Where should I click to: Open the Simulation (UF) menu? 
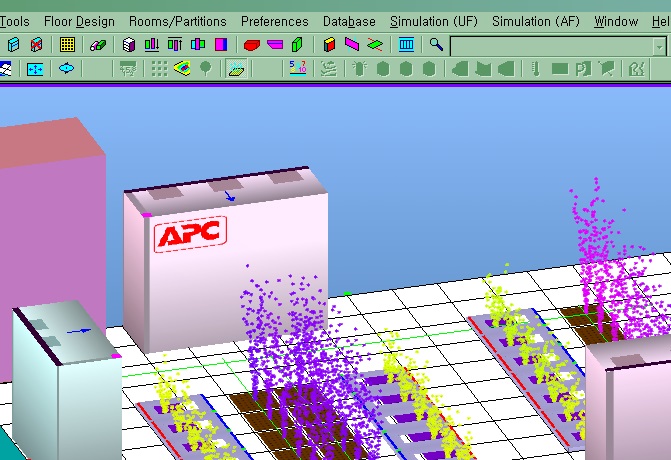pos(433,21)
